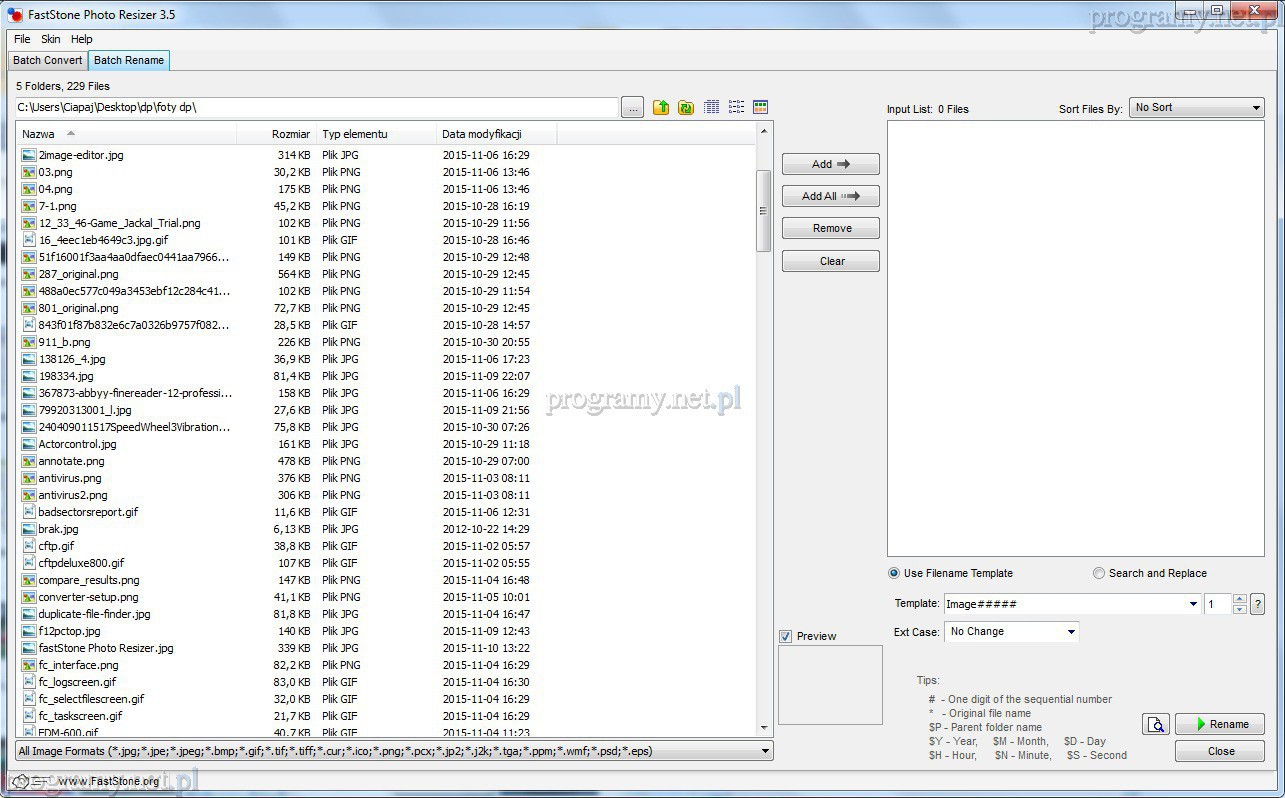Open the Skin menu
Screen dimensions: 1285x798
click(50, 39)
